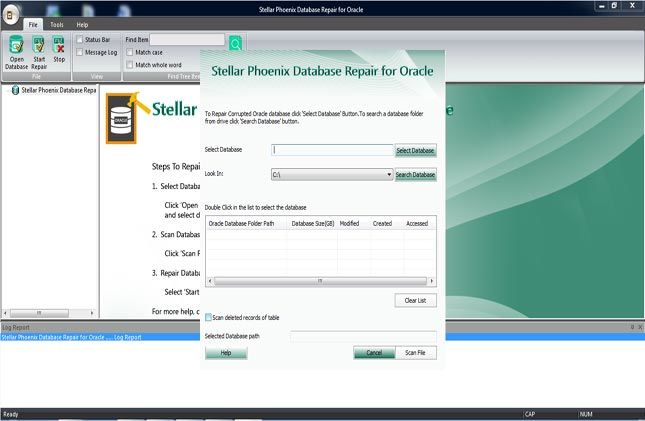Click Database Size(GB) column header
645x421 pixels.
313,223
